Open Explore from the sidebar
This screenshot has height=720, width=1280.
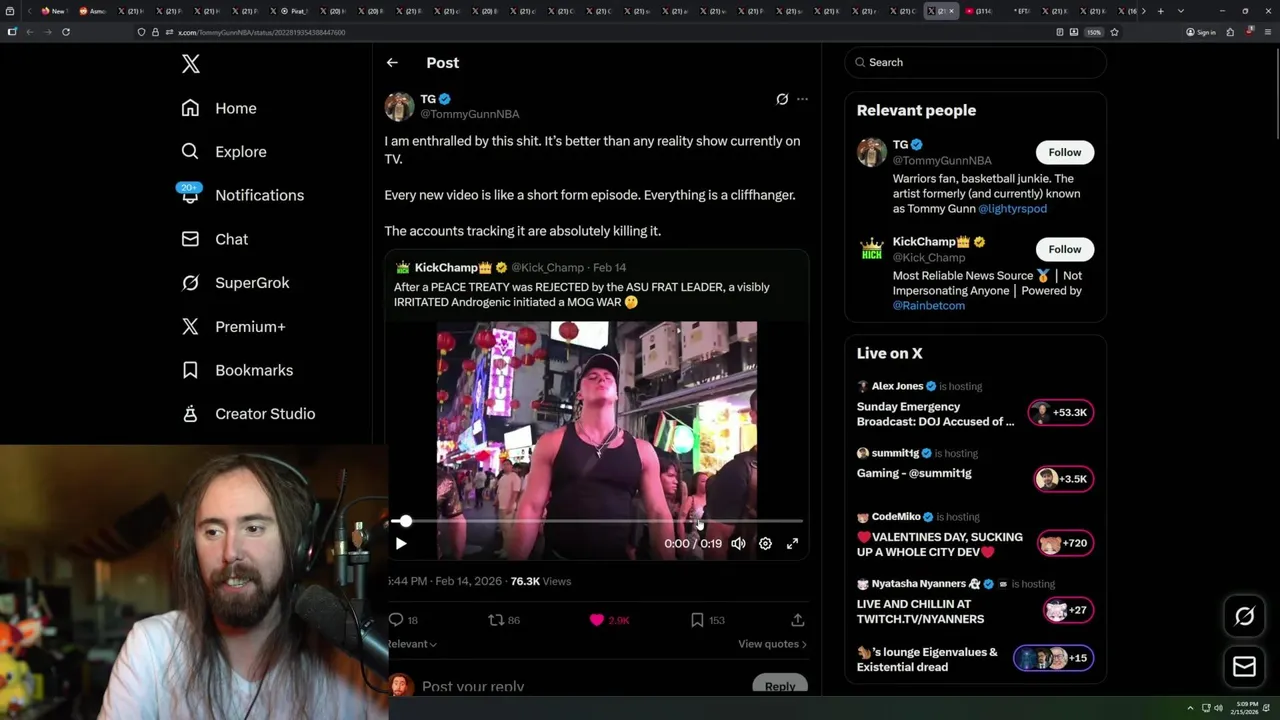pyautogui.click(x=224, y=152)
